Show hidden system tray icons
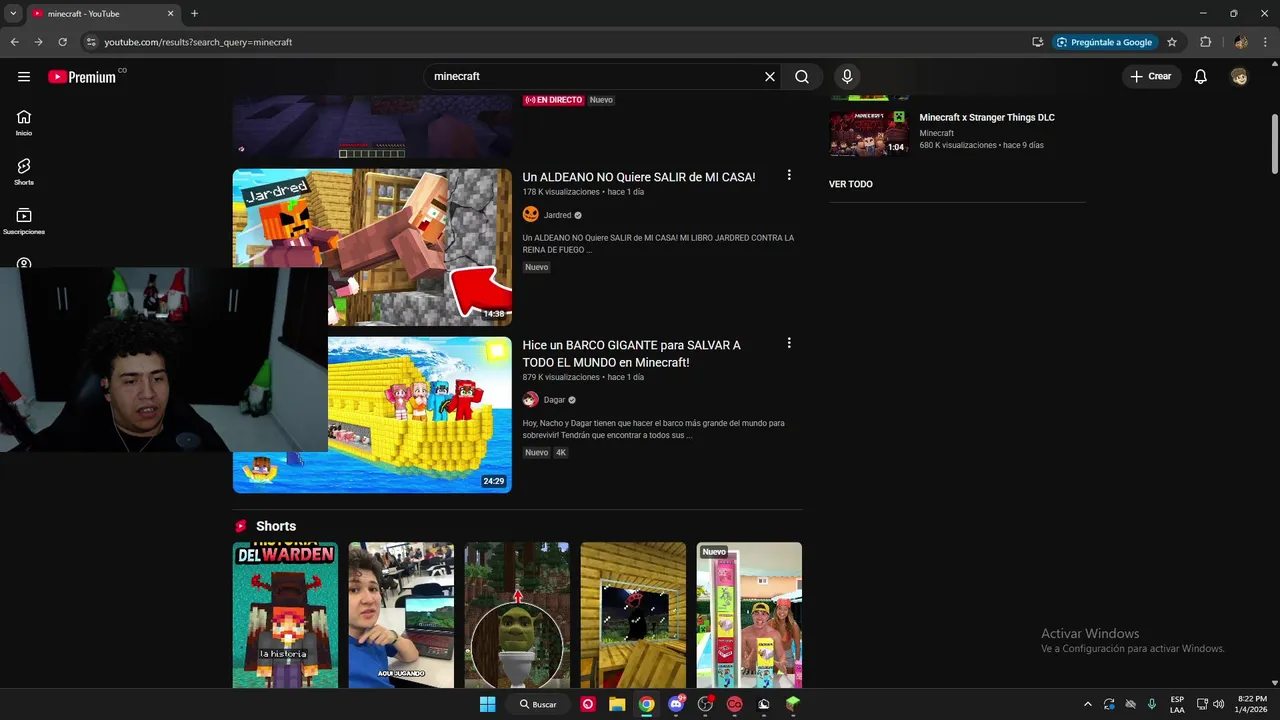The width and height of the screenshot is (1280, 720). click(1087, 704)
